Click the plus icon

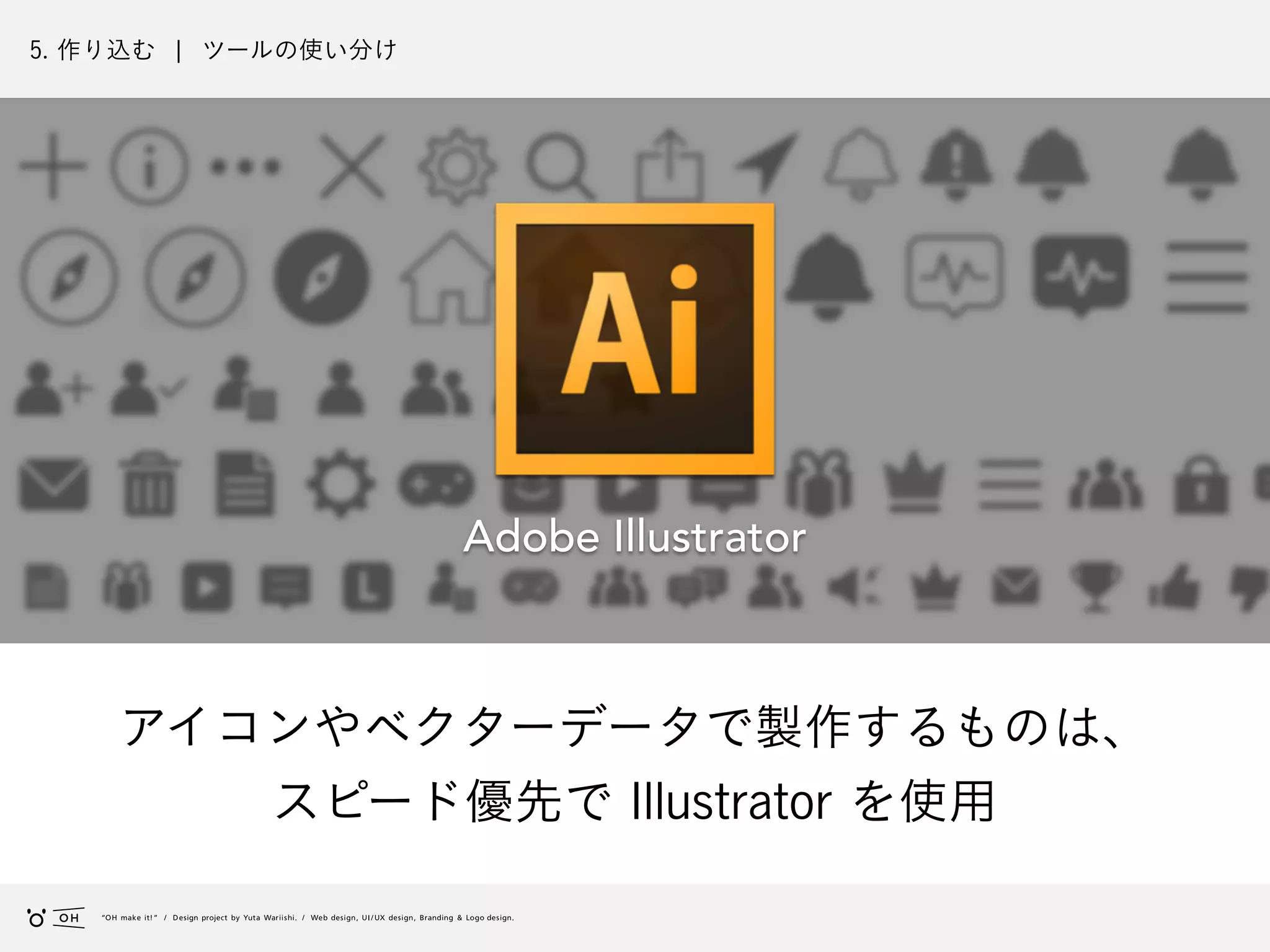[x=53, y=165]
